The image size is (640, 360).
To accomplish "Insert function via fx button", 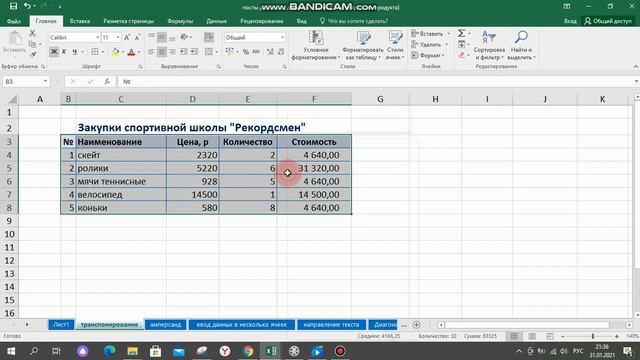I will [x=107, y=82].
